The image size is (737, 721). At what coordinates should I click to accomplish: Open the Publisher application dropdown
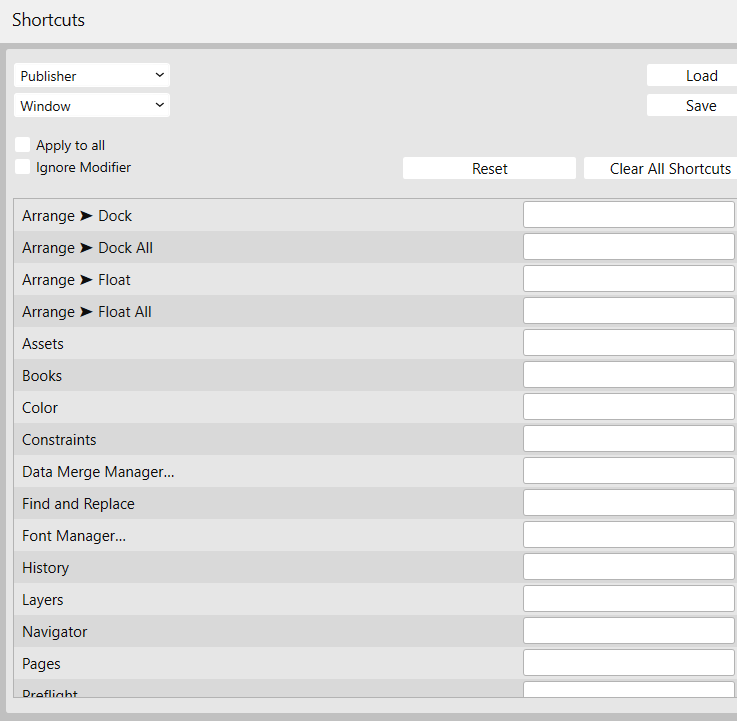coord(92,76)
